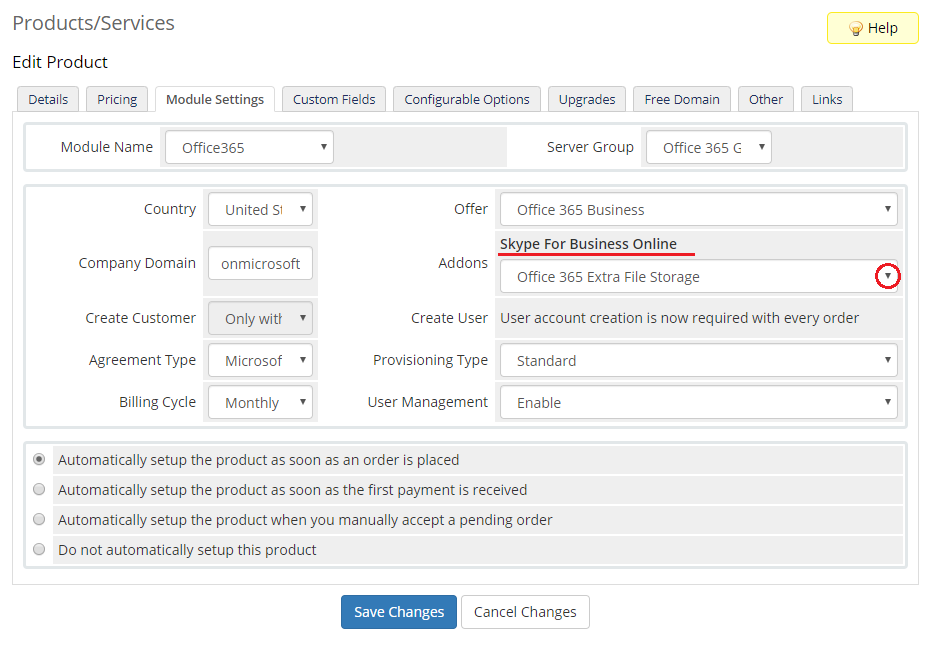Open the Billing Cycle dropdown showing Monthly
Viewport: 929px width, 646px height.
click(260, 402)
